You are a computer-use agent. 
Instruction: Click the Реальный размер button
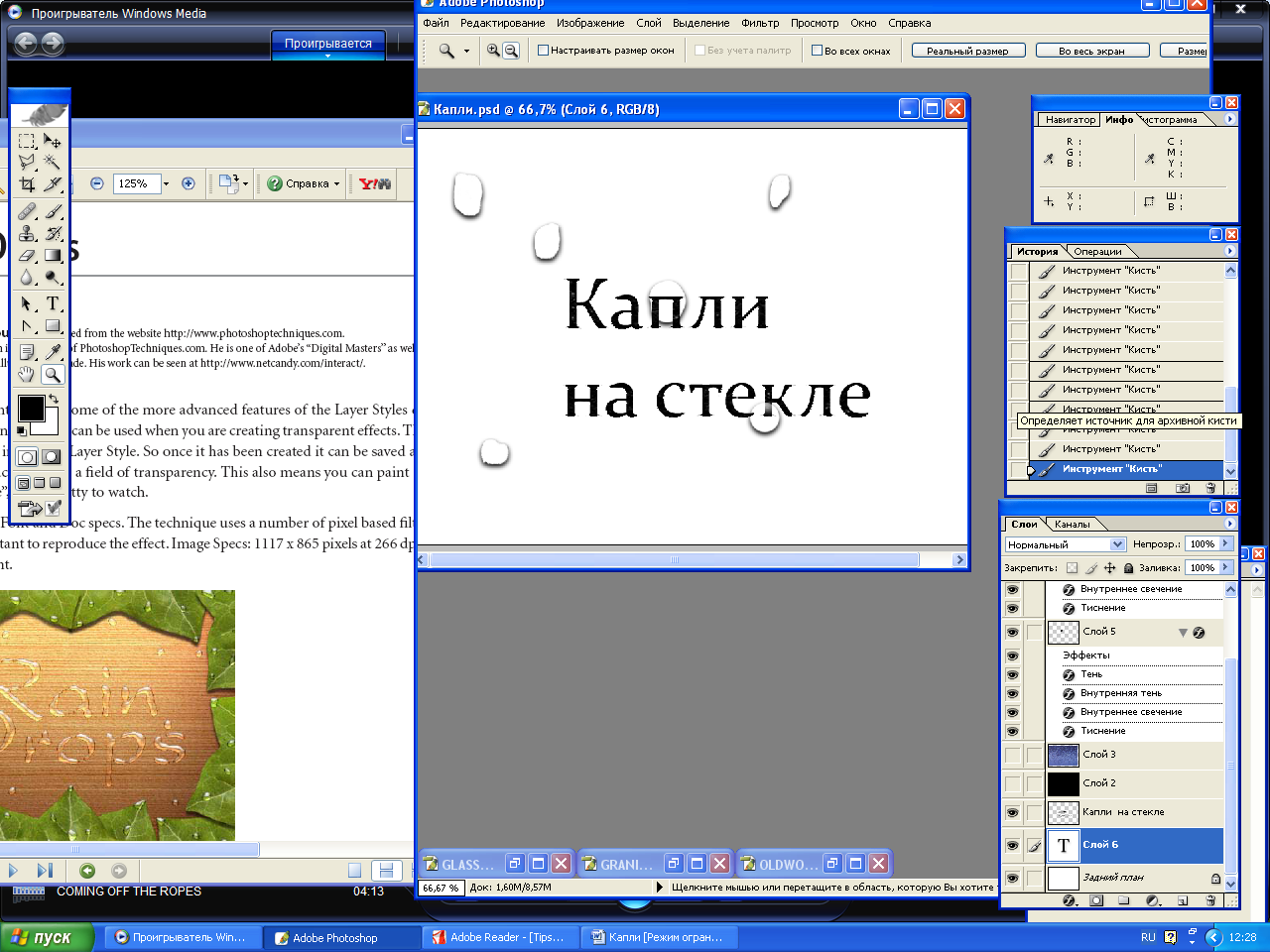[x=967, y=51]
